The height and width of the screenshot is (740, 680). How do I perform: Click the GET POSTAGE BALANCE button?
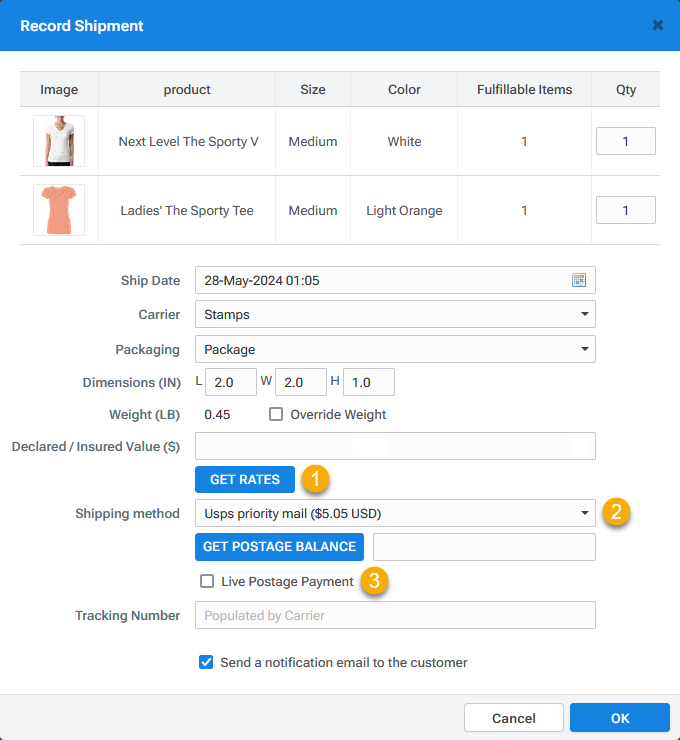click(x=279, y=547)
